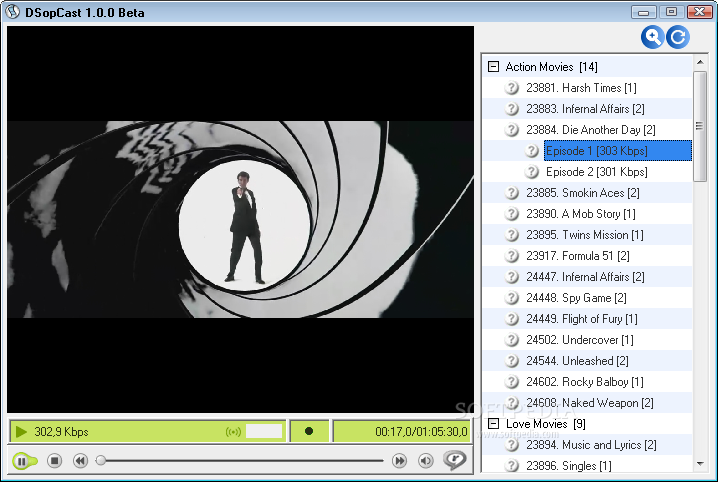Click the status icon beside Formula 51
This screenshot has height=482, width=718.
point(511,256)
